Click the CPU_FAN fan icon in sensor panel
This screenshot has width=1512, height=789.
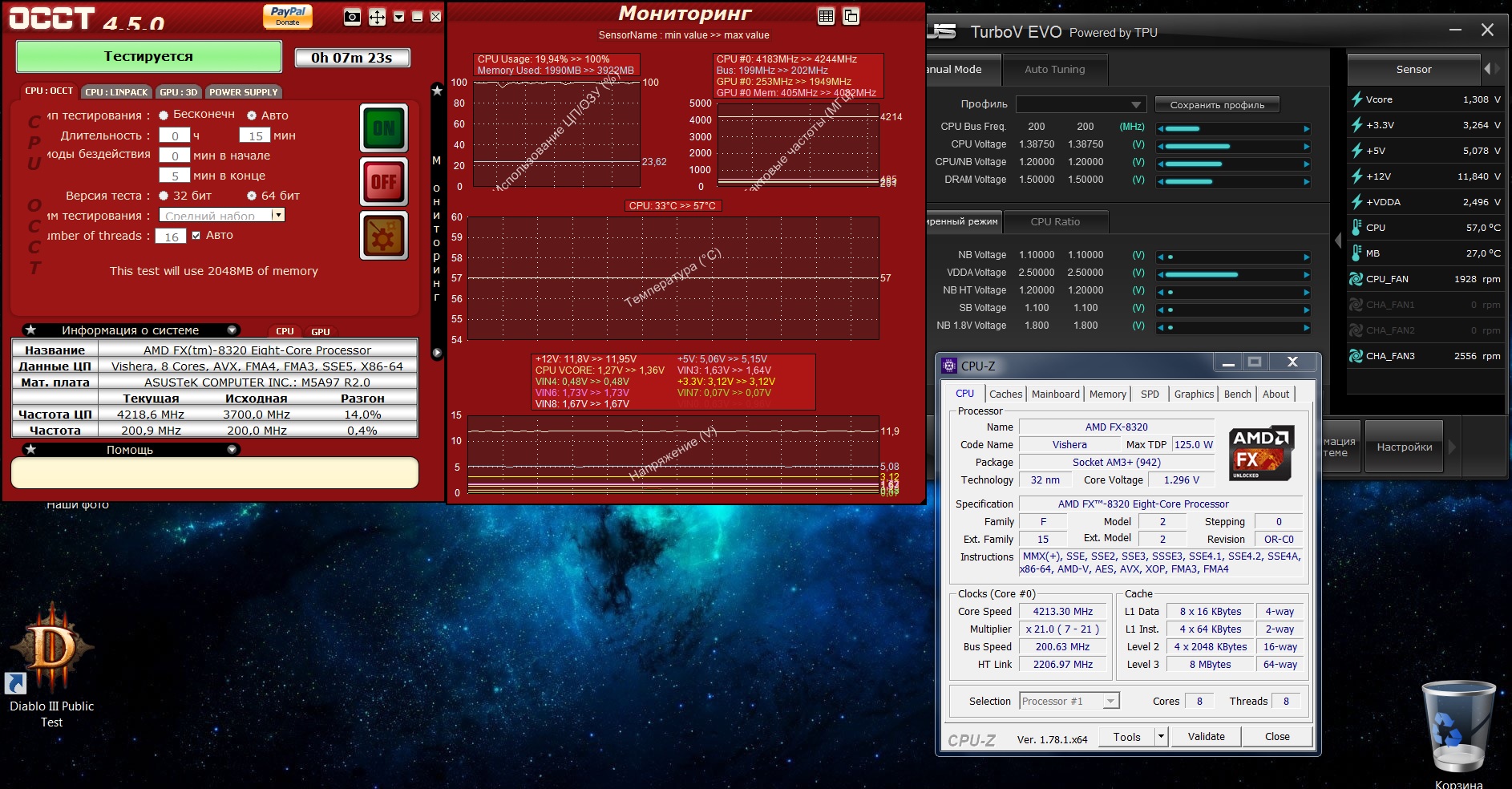1356,279
